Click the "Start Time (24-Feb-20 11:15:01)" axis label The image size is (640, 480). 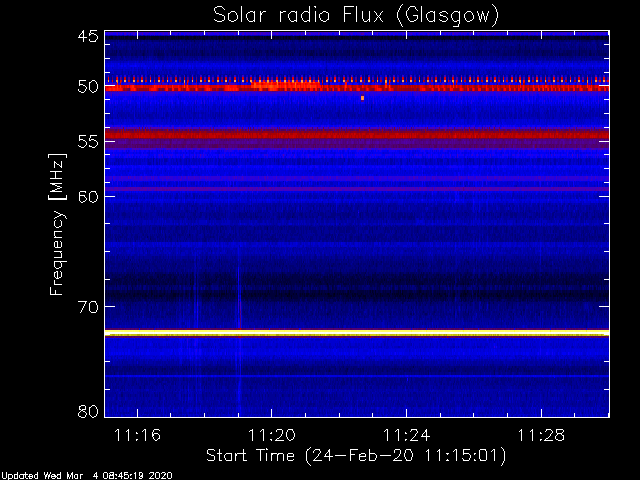pos(356,456)
